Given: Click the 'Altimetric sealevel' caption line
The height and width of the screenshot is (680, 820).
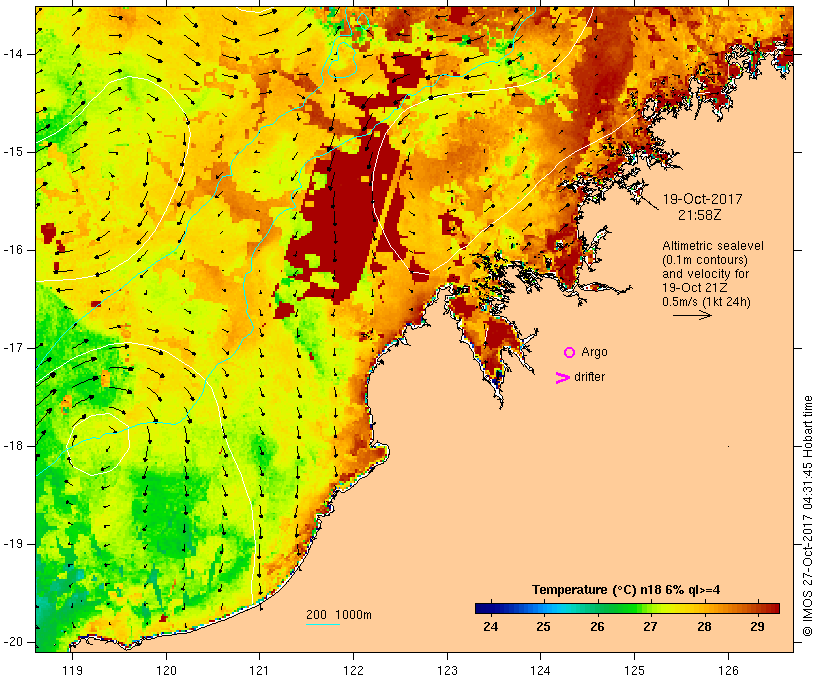Looking at the screenshot, I should [713, 246].
